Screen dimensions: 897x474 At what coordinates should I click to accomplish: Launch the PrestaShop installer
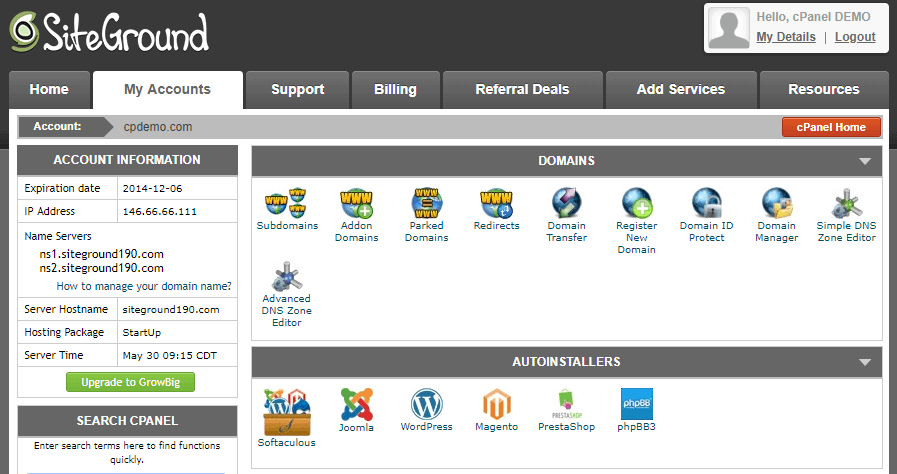click(x=566, y=410)
